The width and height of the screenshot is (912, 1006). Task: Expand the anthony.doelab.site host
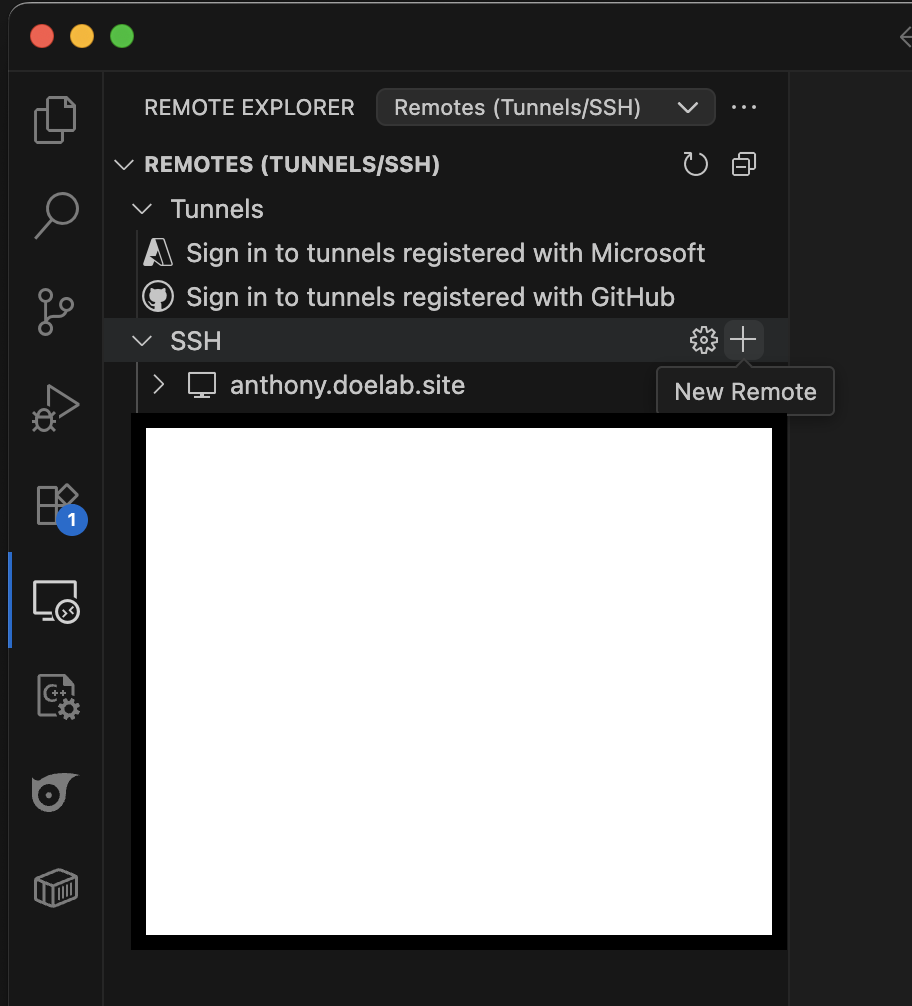[x=159, y=385]
